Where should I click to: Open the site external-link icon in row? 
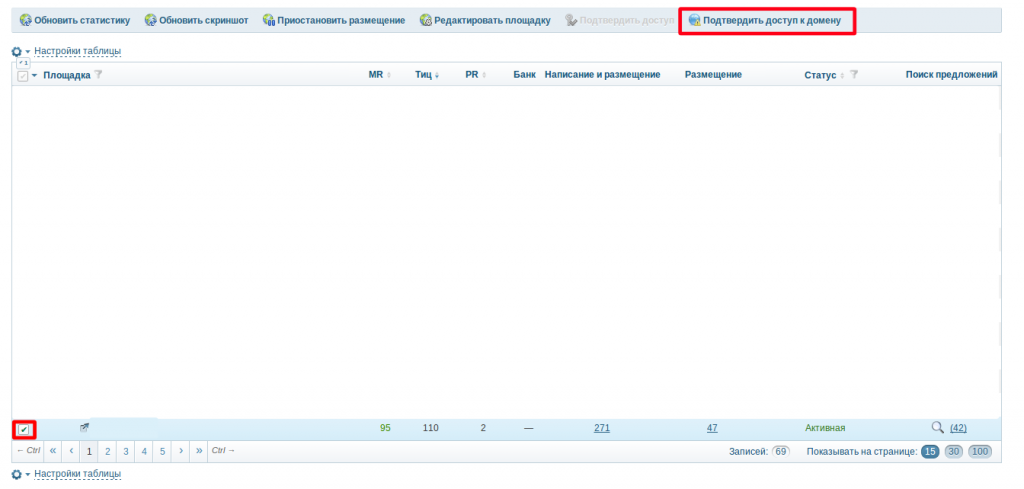pos(84,428)
